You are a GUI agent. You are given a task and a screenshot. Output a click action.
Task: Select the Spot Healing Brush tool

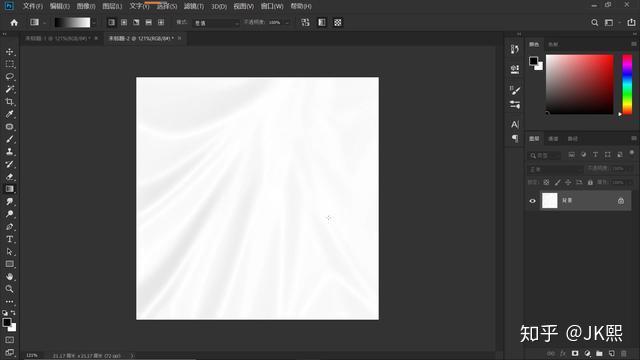coord(9,127)
